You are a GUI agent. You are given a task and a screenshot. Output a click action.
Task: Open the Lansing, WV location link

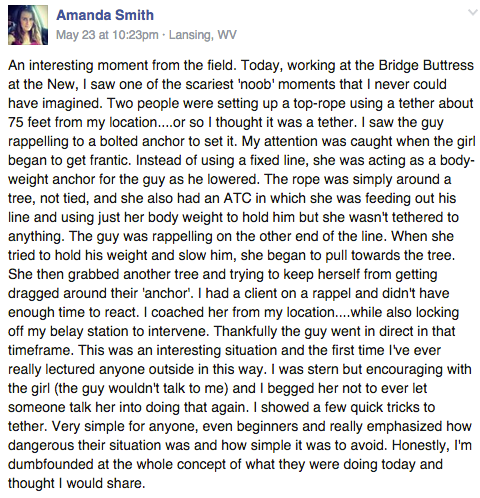[x=203, y=35]
